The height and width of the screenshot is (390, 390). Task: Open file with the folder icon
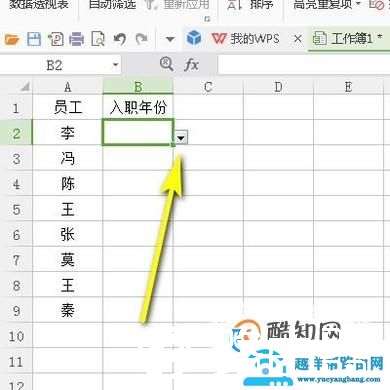point(12,40)
